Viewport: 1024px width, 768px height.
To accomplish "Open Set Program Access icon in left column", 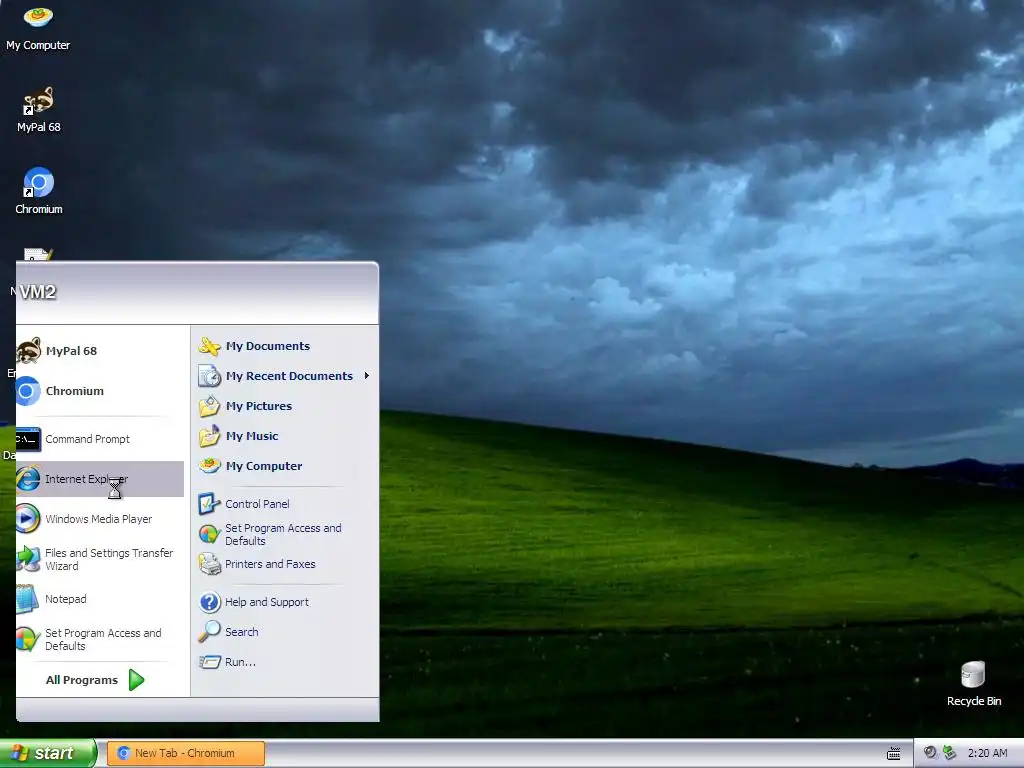I will pos(28,639).
